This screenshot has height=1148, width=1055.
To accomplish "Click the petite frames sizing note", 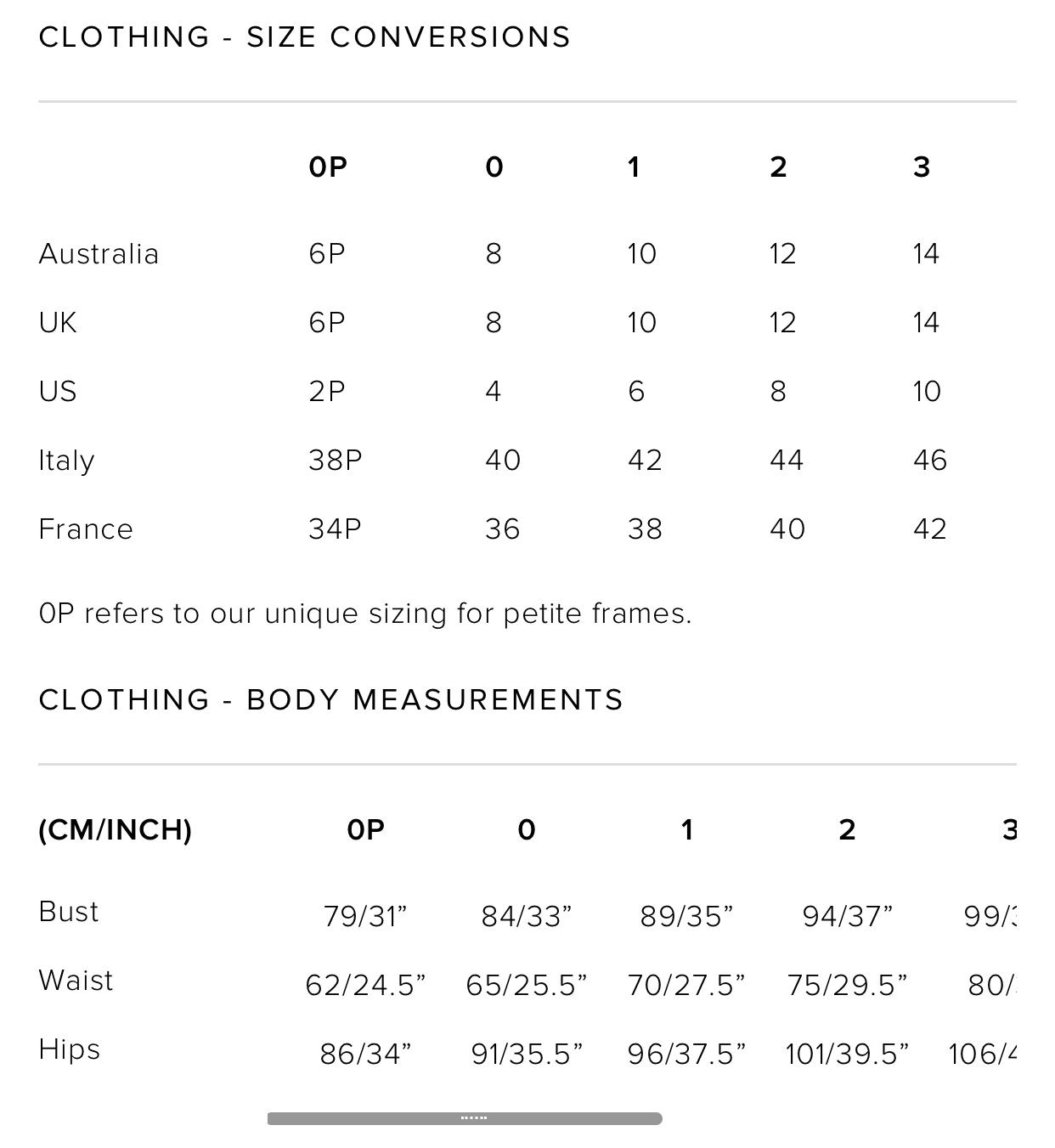I will click(365, 614).
